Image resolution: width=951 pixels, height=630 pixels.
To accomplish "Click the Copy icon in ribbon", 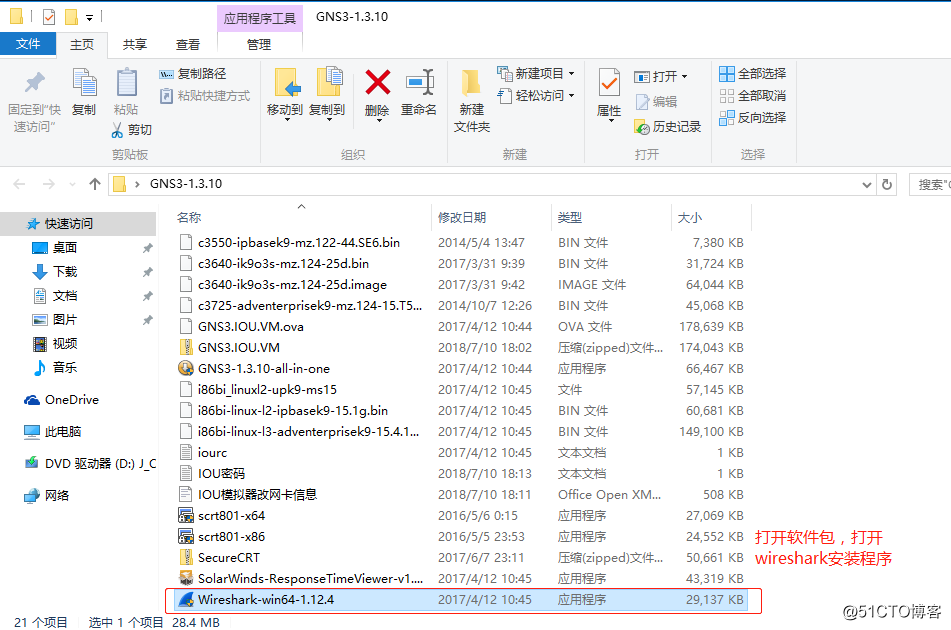I will tap(84, 82).
